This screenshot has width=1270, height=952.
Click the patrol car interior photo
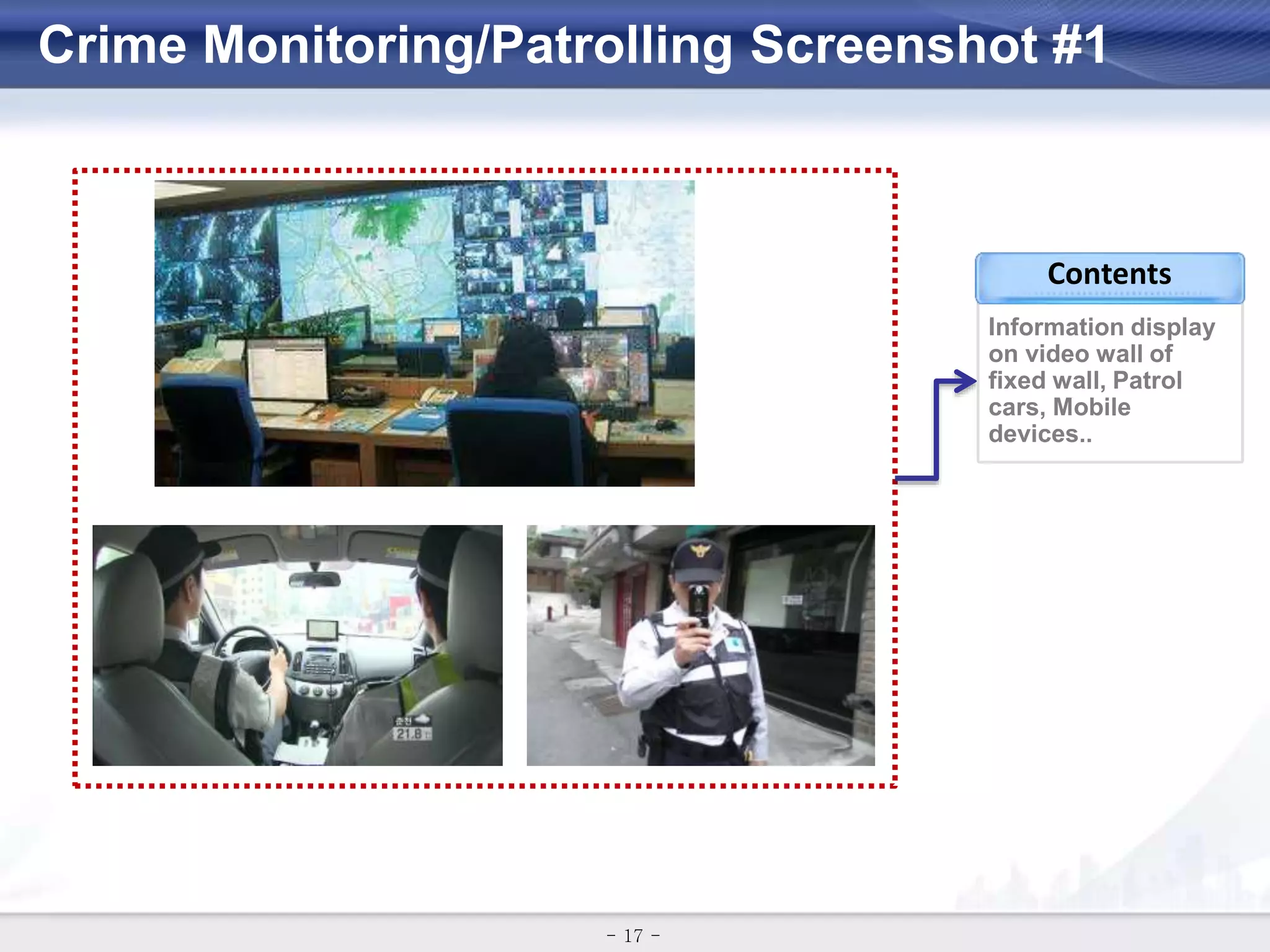point(297,645)
